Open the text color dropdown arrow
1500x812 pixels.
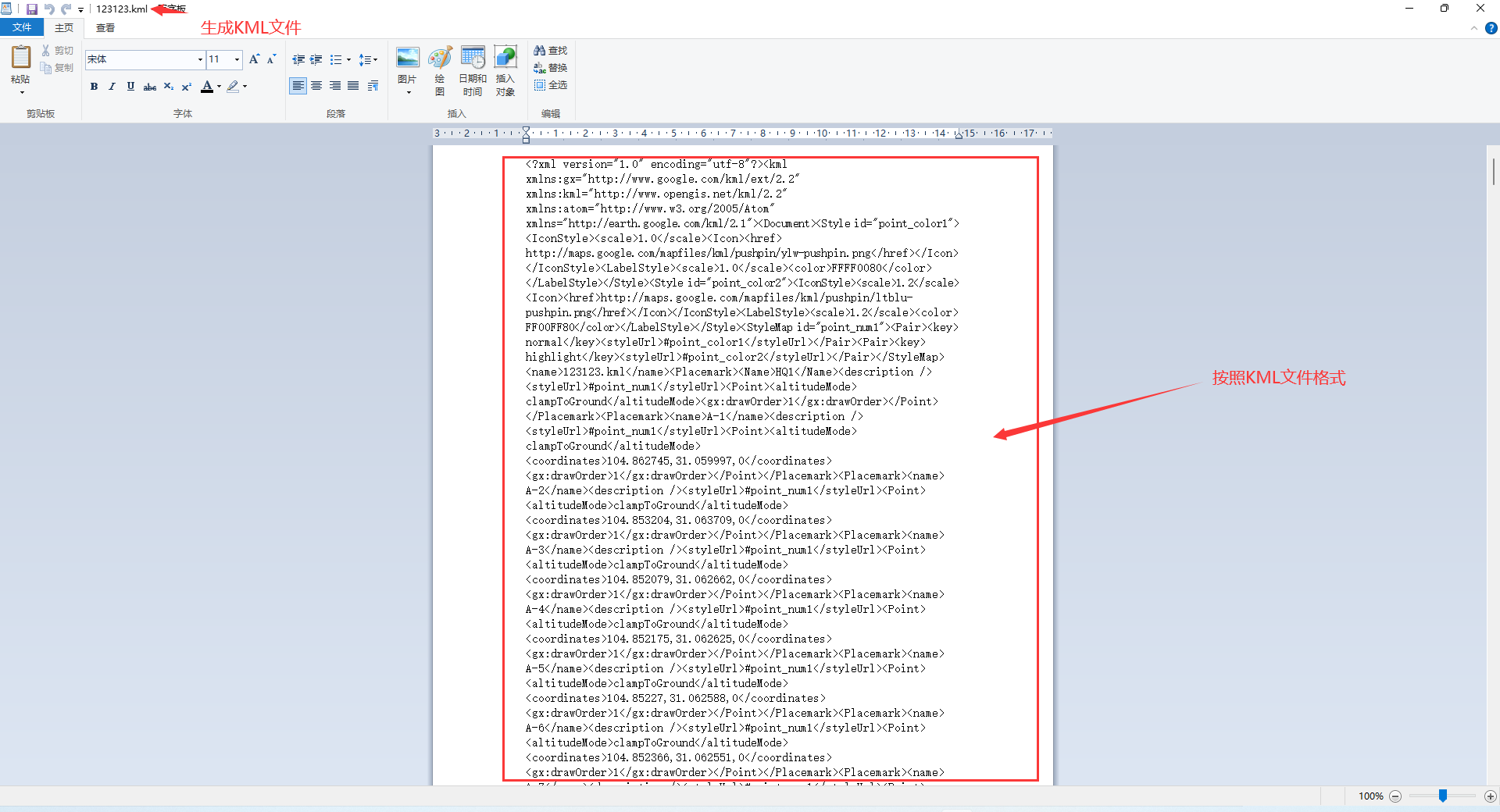(x=219, y=87)
